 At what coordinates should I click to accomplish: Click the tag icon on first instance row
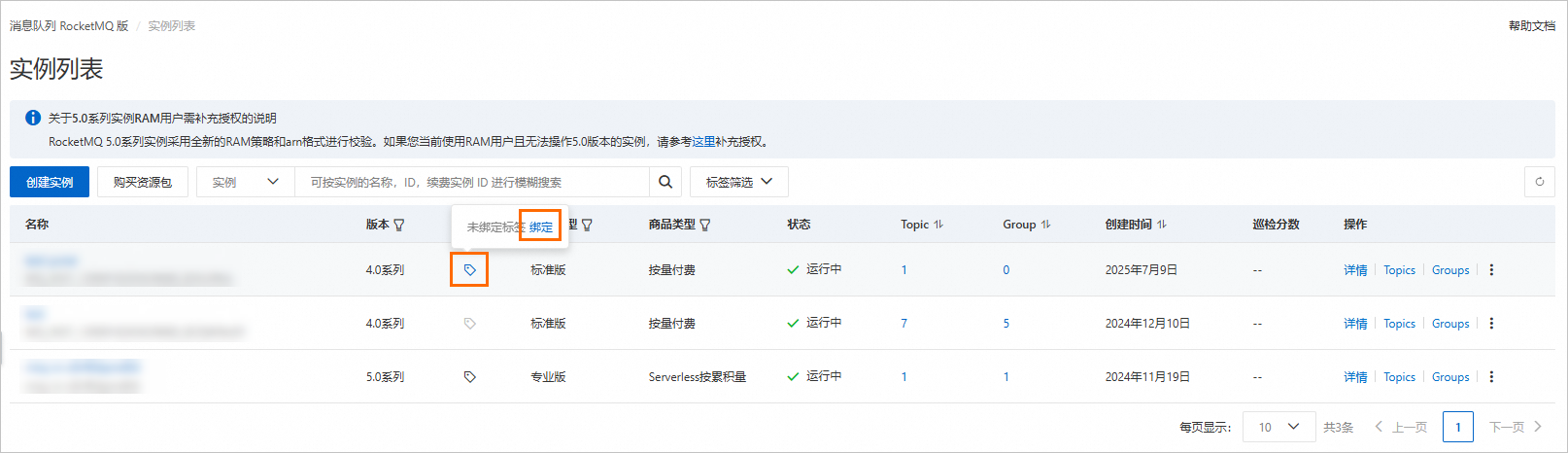(x=469, y=270)
